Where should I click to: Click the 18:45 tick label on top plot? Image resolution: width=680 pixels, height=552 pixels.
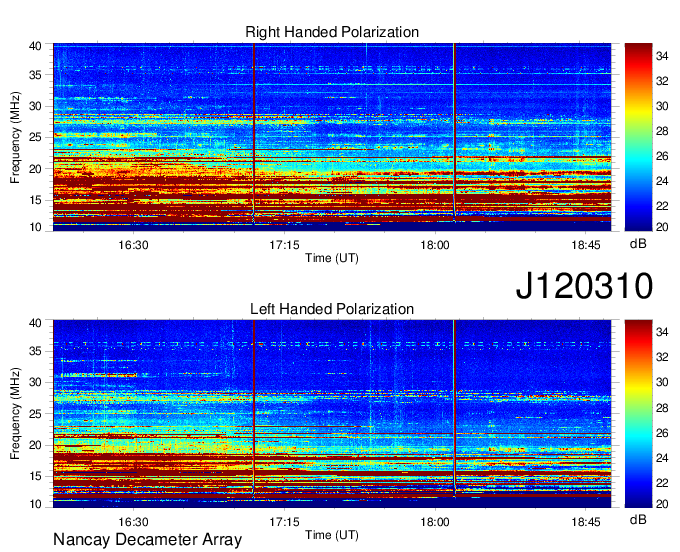point(585,245)
